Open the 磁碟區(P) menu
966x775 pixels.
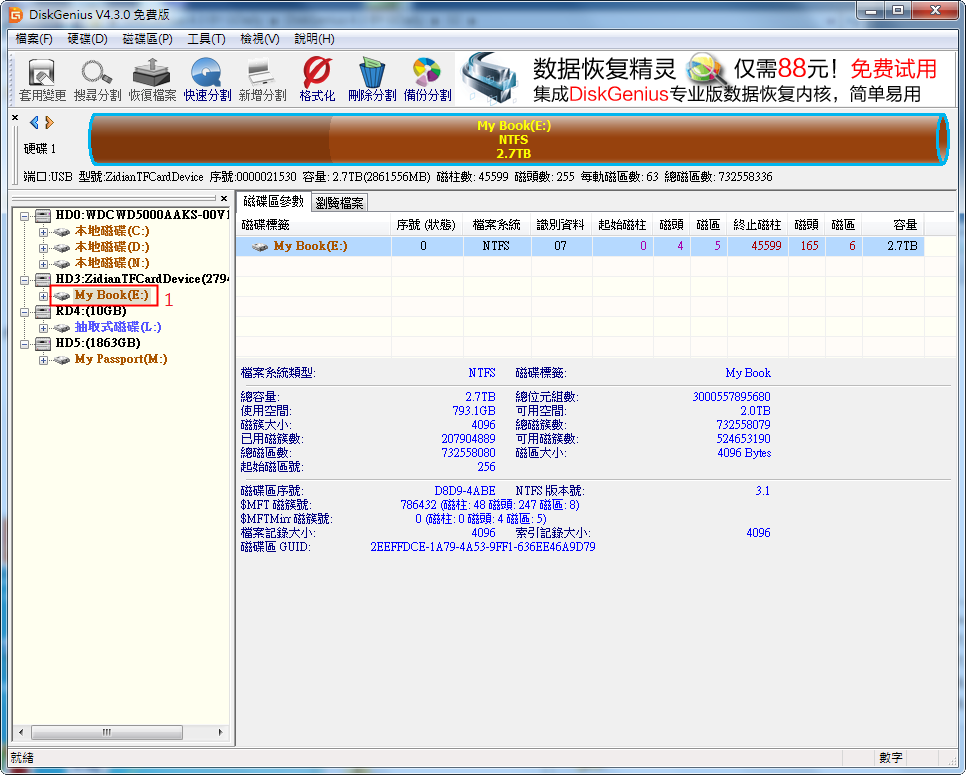click(147, 39)
